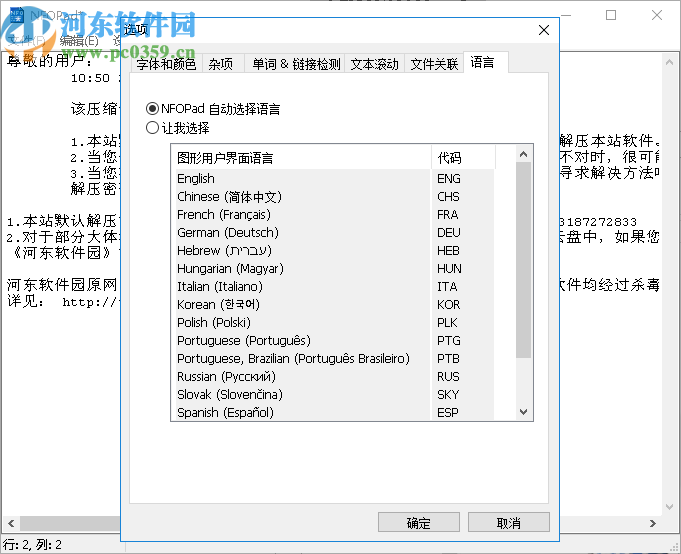
Task: Click NFOPad main window scroll right arrow
Action: point(653,523)
